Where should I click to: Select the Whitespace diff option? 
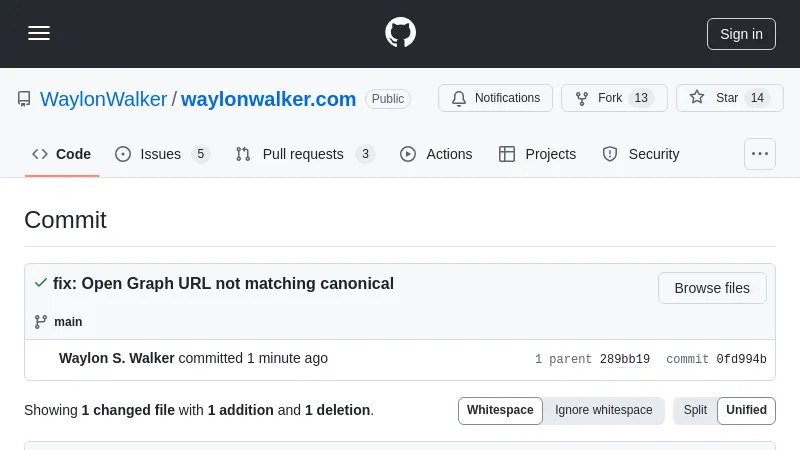[500, 410]
